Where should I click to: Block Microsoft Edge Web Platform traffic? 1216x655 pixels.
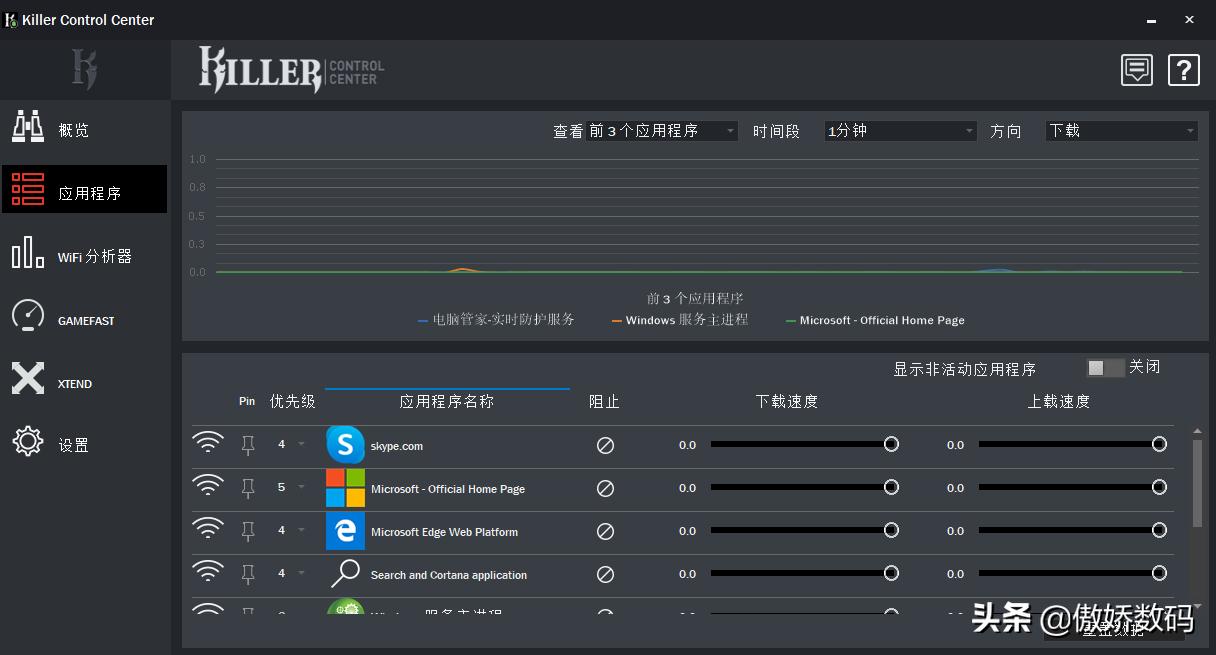point(605,531)
